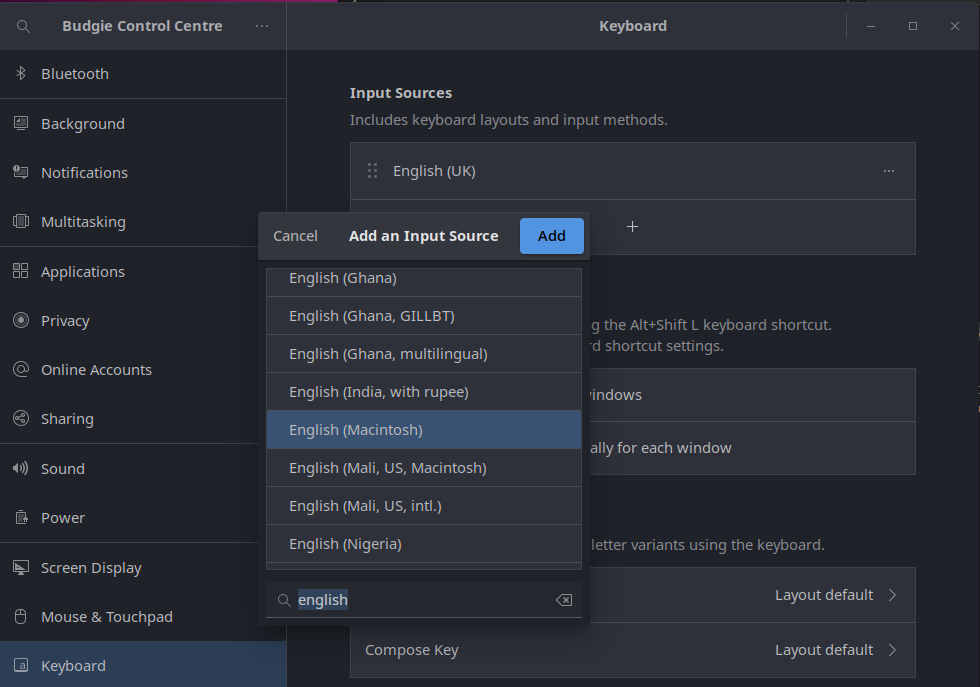Viewport: 980px width, 687px height.
Task: Open Background settings icon
Action: pos(20,123)
